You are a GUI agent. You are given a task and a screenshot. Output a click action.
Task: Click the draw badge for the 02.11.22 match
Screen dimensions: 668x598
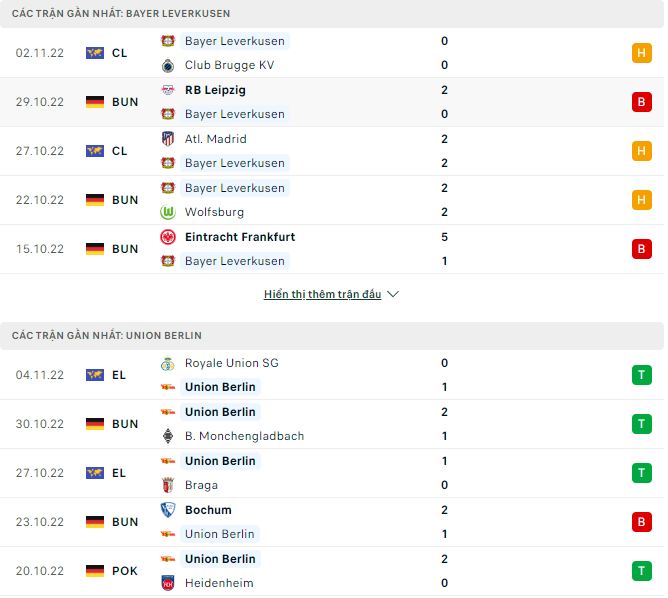pos(641,53)
